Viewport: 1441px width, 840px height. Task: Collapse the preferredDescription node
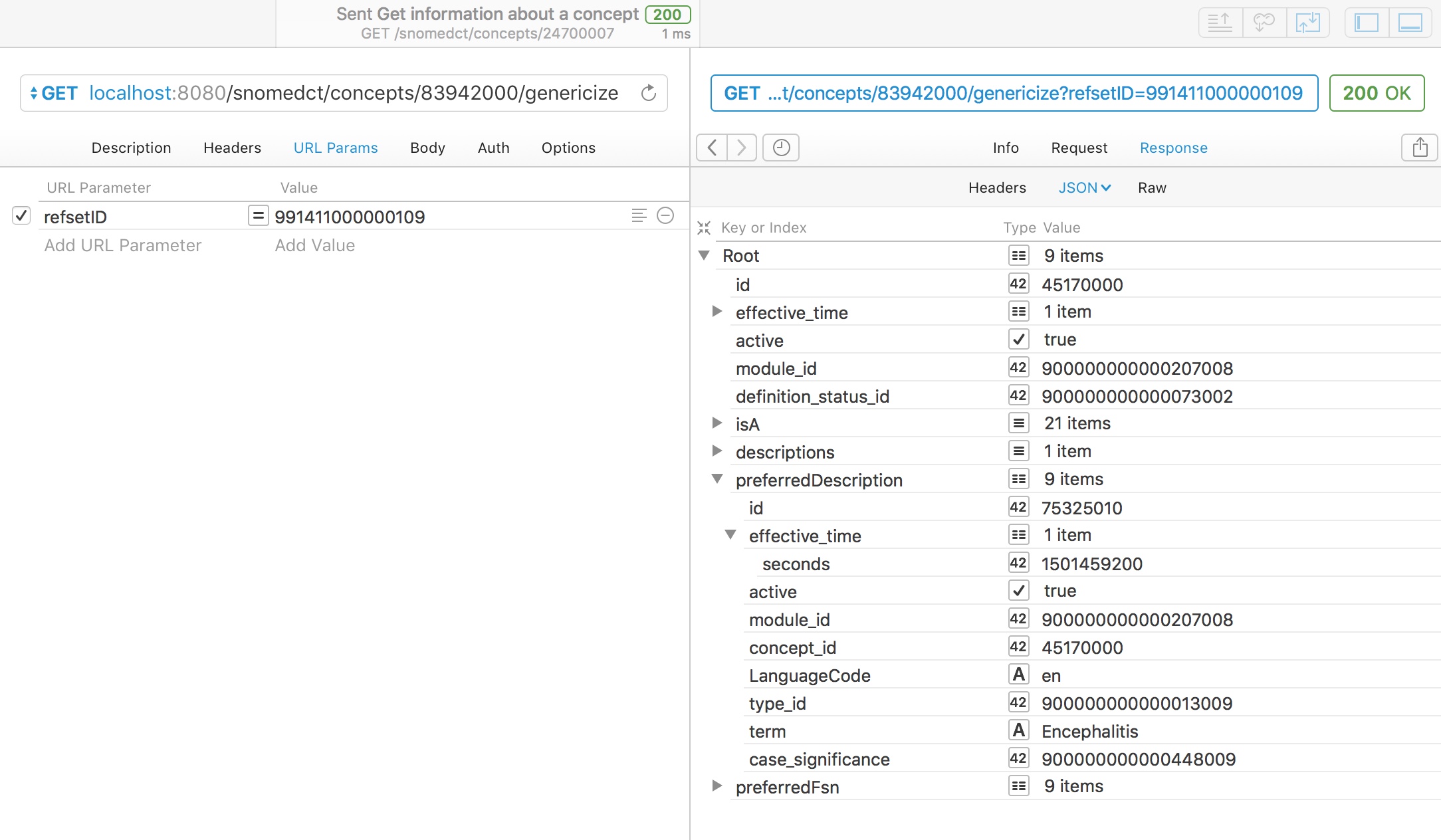[x=717, y=479]
